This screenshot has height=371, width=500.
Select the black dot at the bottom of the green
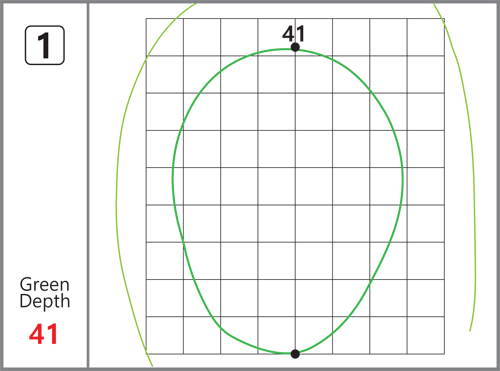(x=295, y=354)
